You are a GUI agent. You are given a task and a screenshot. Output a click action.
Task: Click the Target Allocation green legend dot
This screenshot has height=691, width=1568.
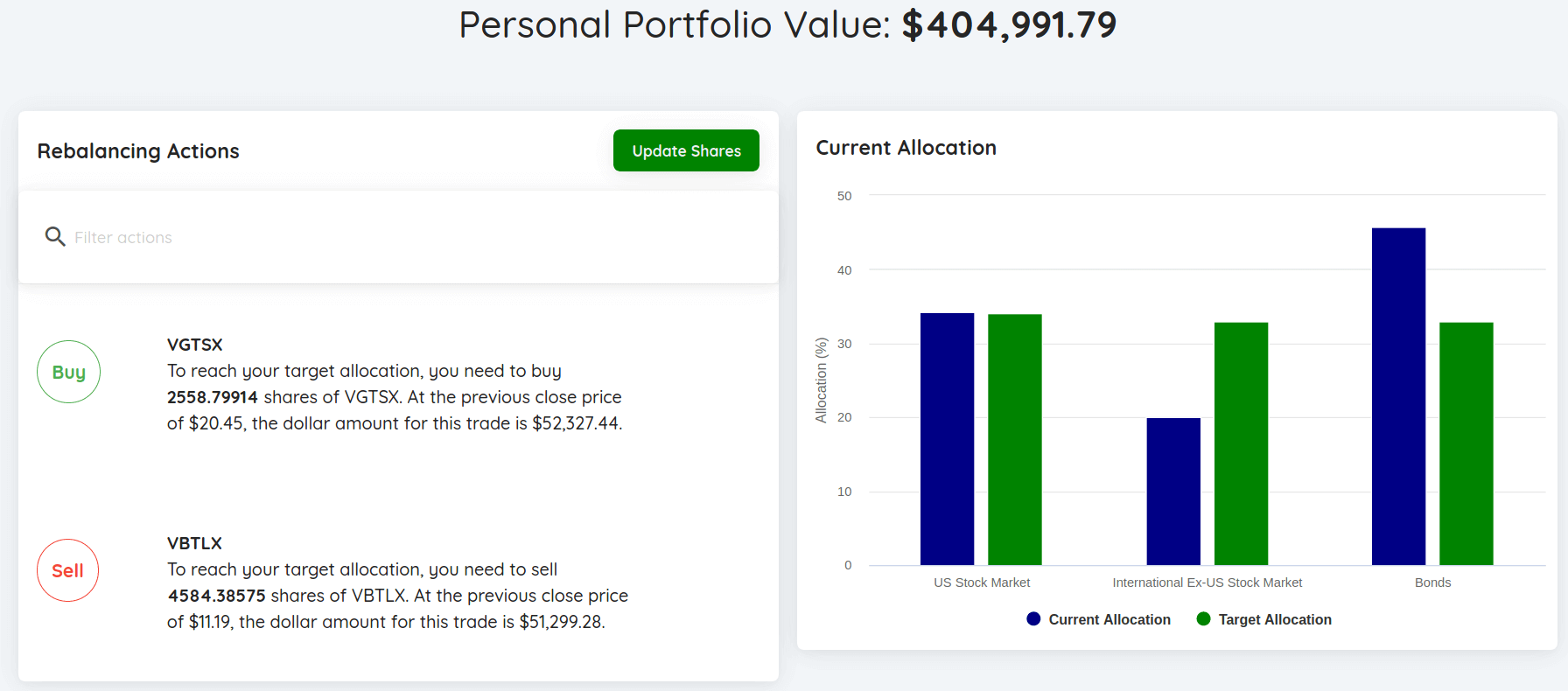point(1204,618)
